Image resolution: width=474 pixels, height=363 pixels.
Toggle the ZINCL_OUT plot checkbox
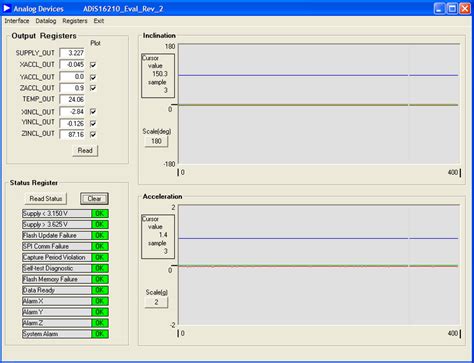(x=93, y=134)
